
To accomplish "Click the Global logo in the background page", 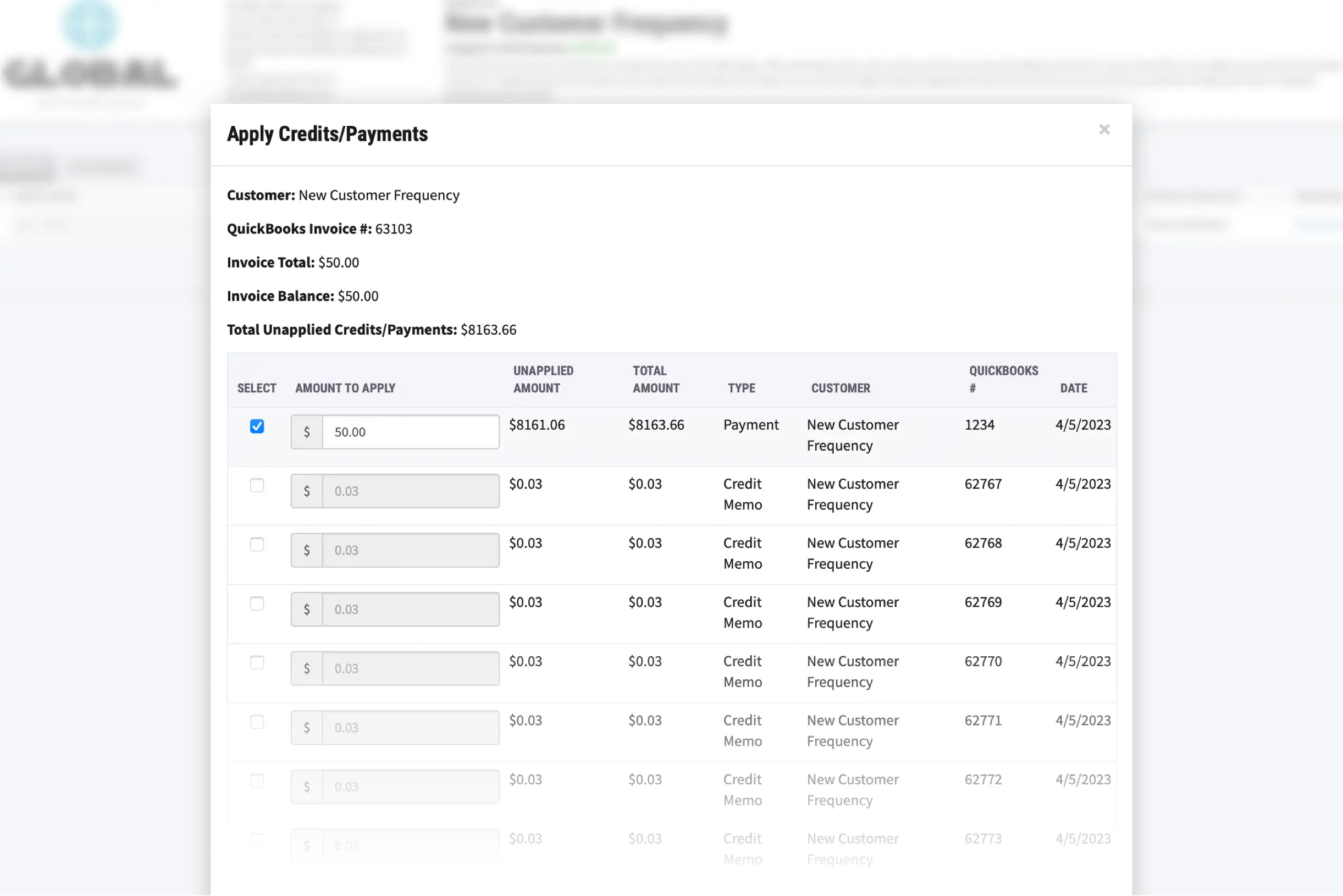I will (x=90, y=54).
